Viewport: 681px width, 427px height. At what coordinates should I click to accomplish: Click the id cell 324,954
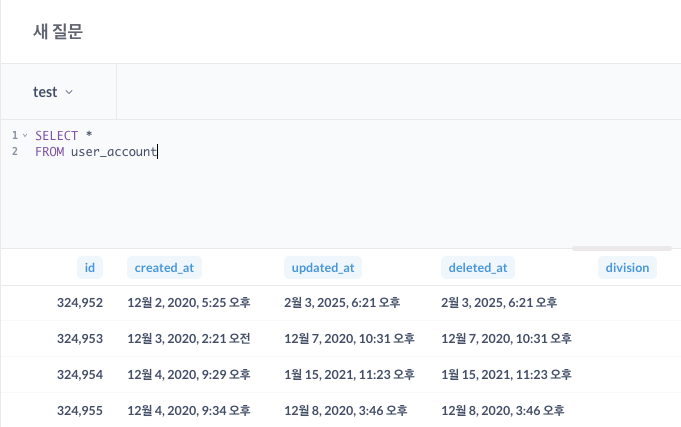pyautogui.click(x=80, y=374)
